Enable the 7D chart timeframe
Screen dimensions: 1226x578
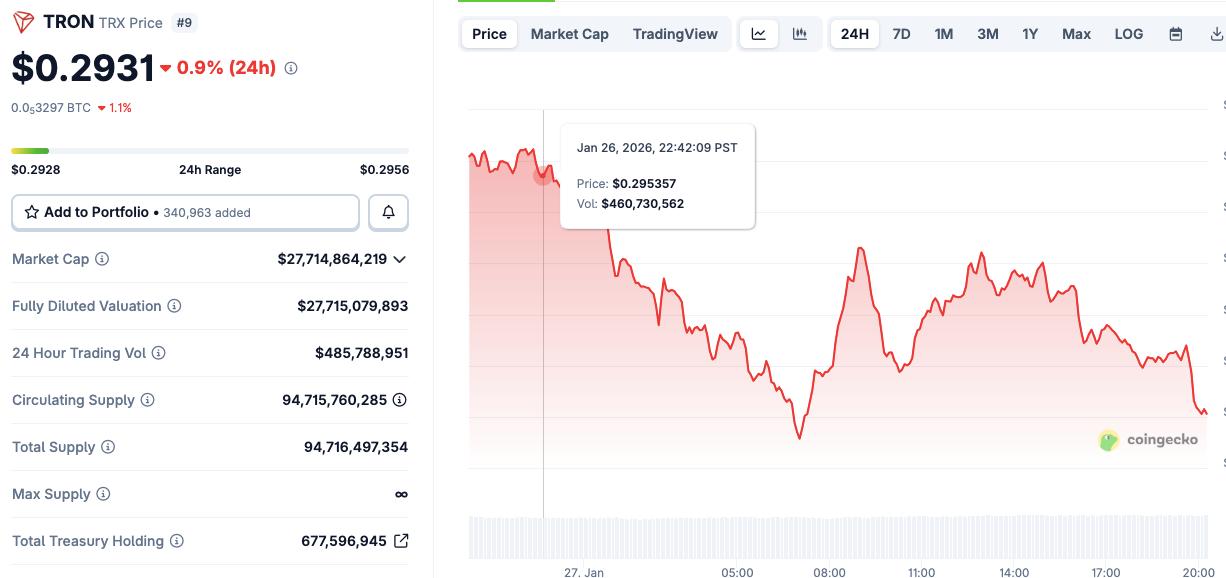[902, 33]
